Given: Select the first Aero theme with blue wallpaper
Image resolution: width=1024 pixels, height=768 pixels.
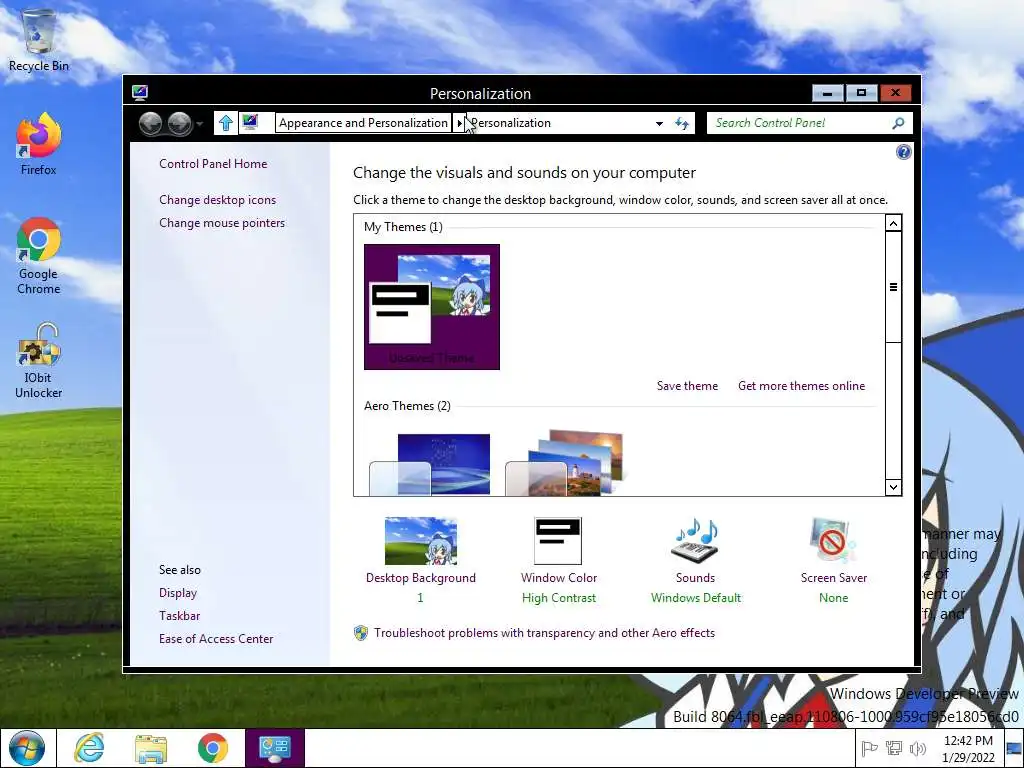Looking at the screenshot, I should (431, 462).
